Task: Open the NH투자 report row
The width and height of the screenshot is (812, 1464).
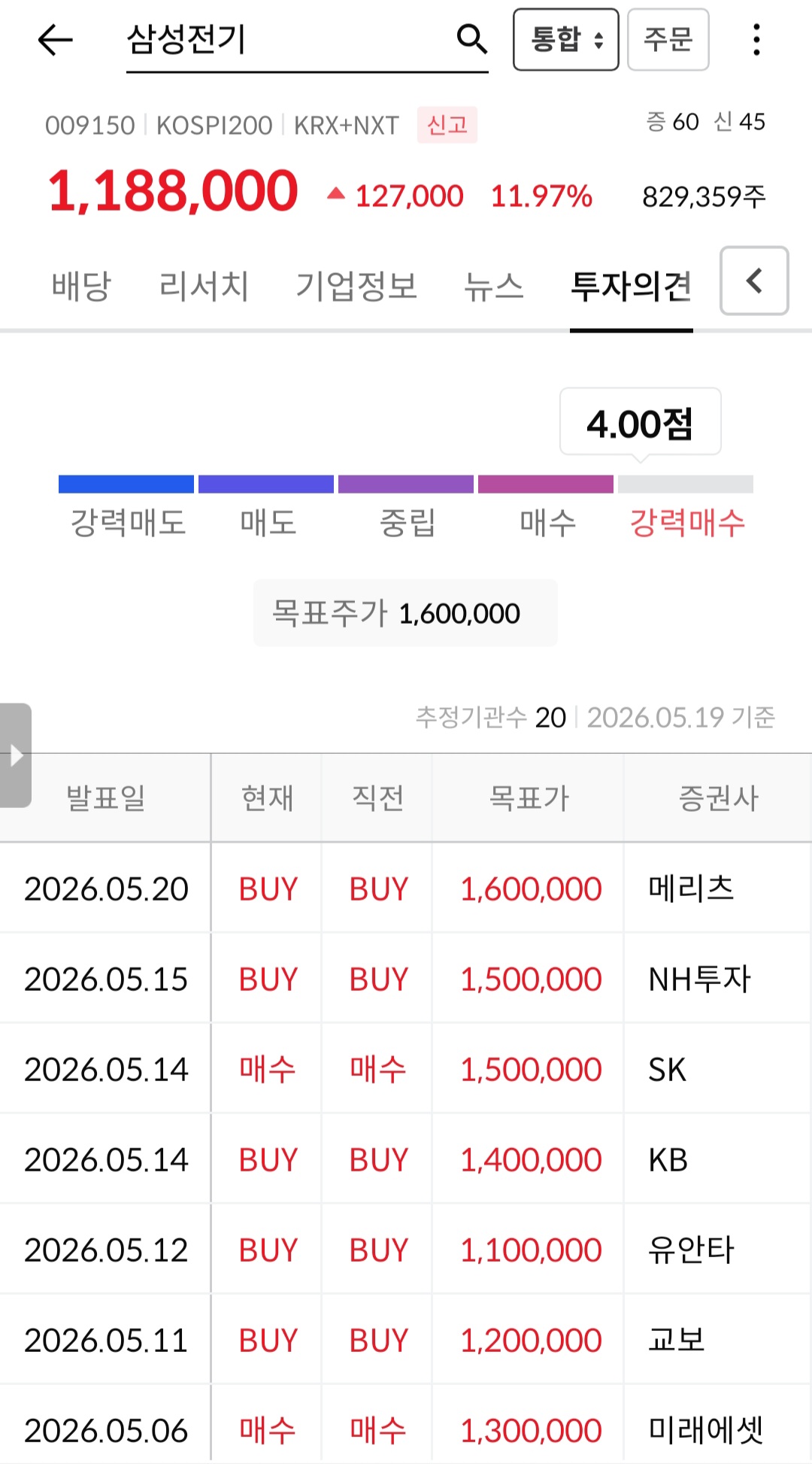Action: (406, 979)
